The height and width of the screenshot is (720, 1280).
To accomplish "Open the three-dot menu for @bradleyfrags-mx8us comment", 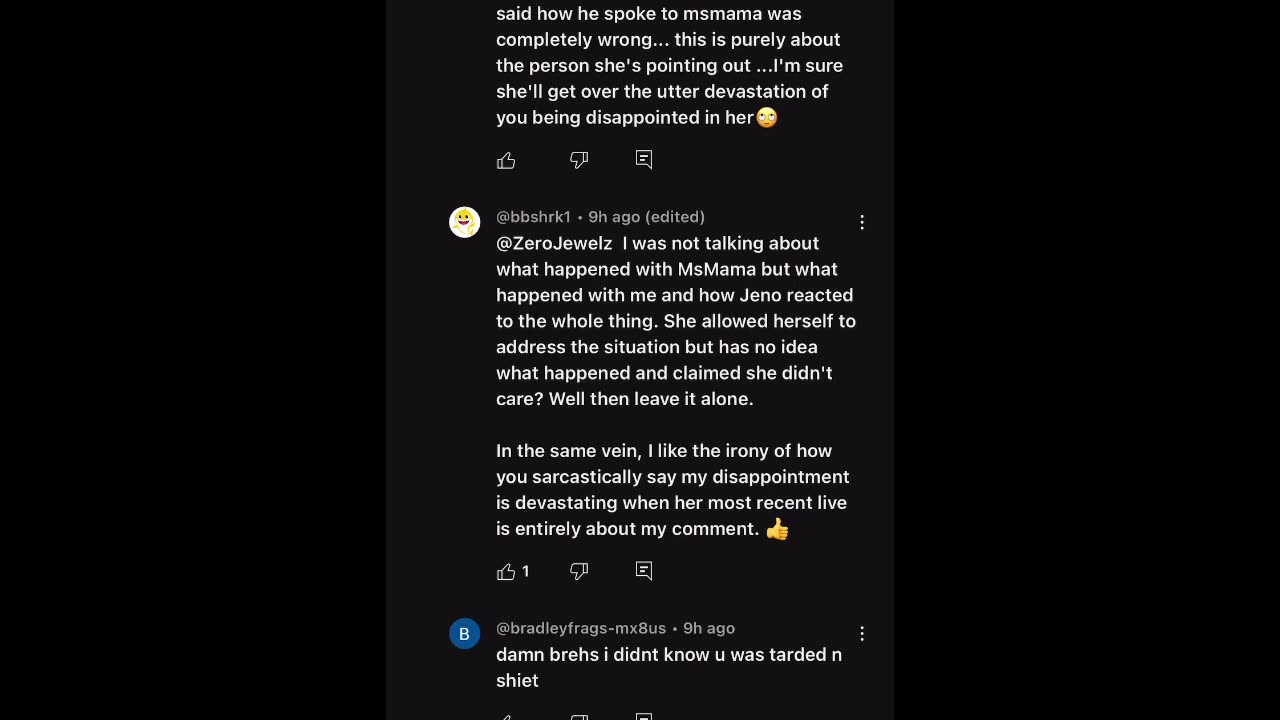I will tap(862, 633).
